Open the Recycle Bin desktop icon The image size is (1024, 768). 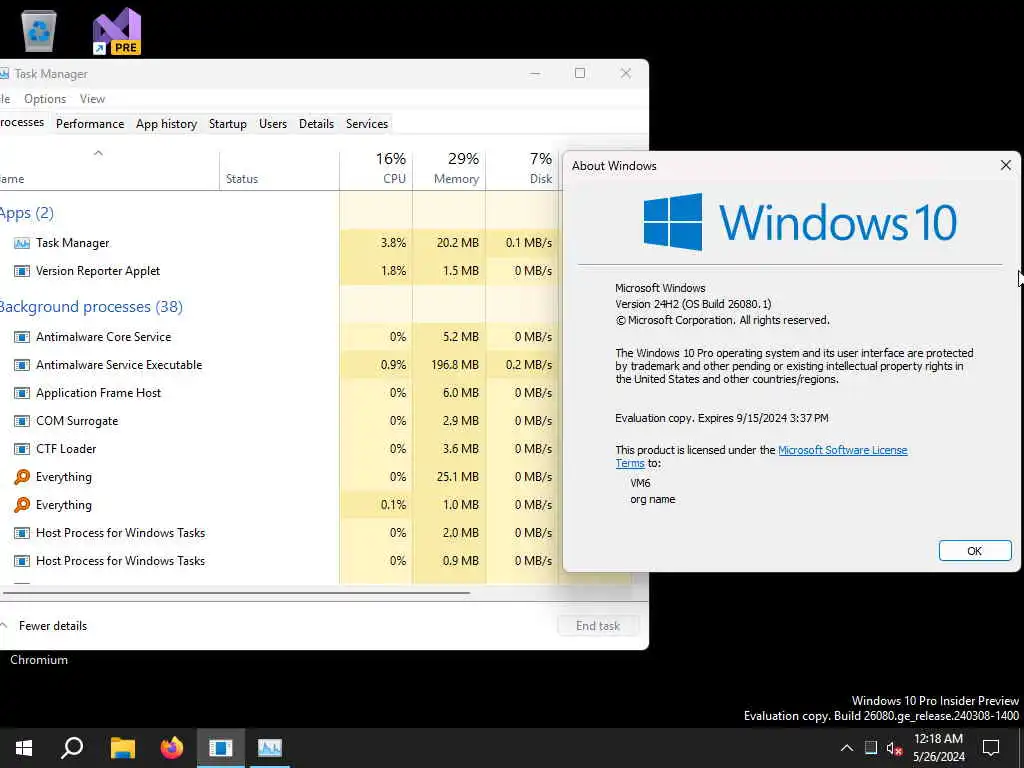pos(39,30)
